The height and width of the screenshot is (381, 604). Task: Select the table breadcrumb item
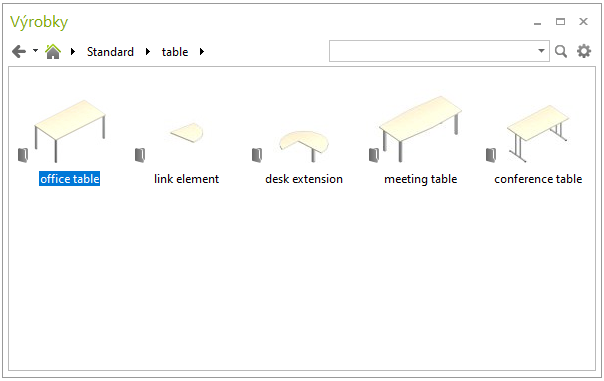coord(175,52)
